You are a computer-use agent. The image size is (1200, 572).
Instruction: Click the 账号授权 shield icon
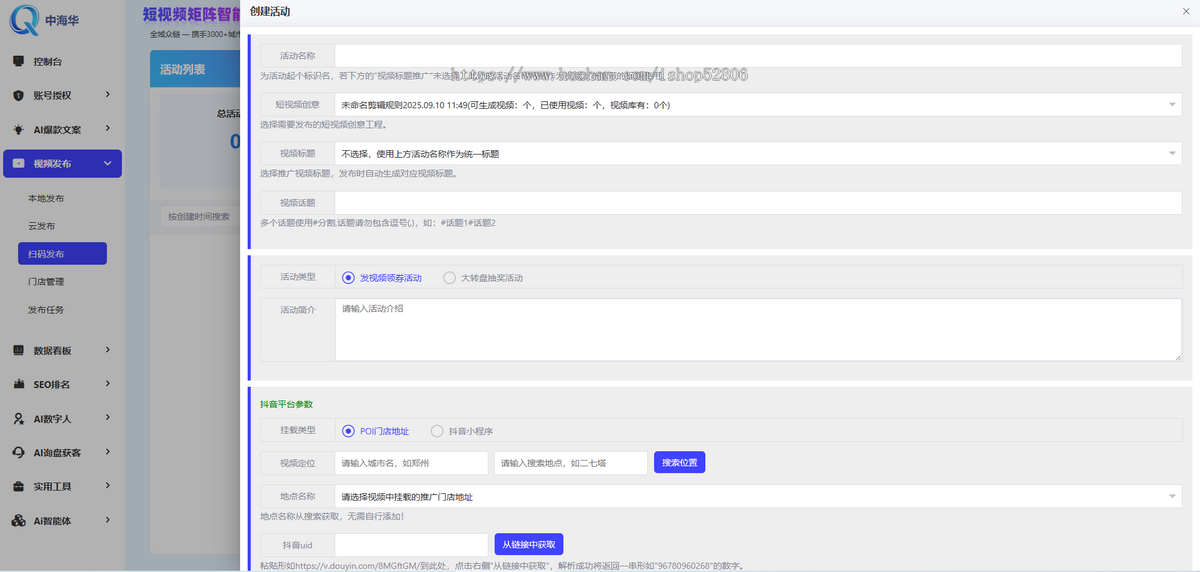point(18,95)
